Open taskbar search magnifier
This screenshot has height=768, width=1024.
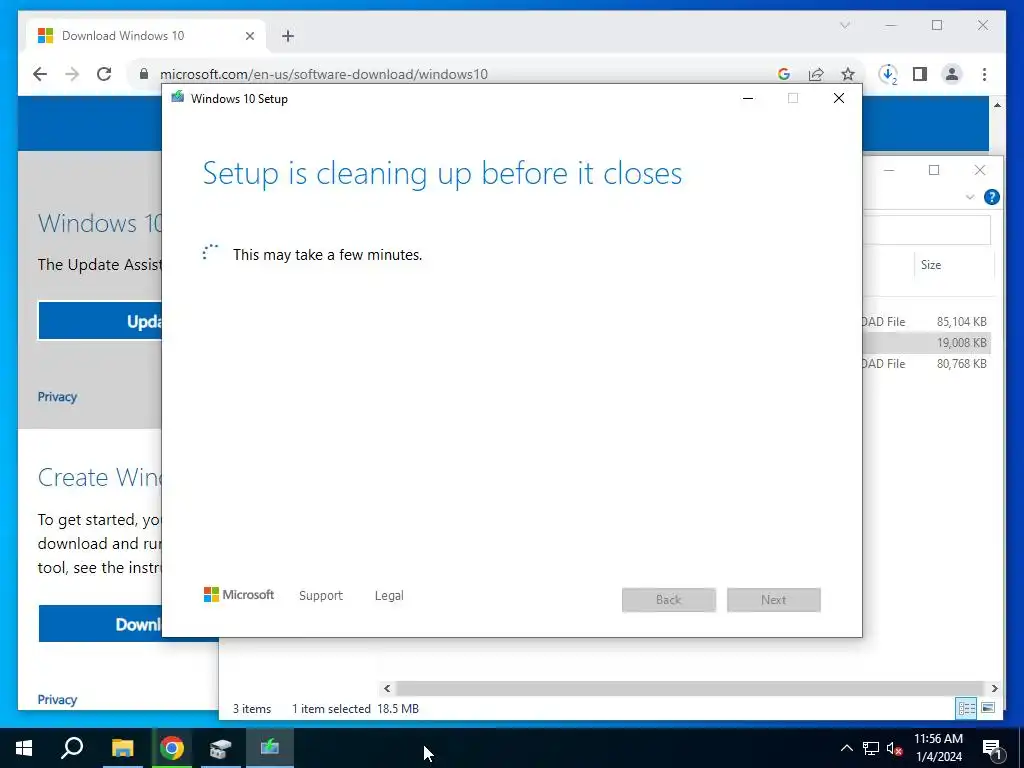[72, 748]
